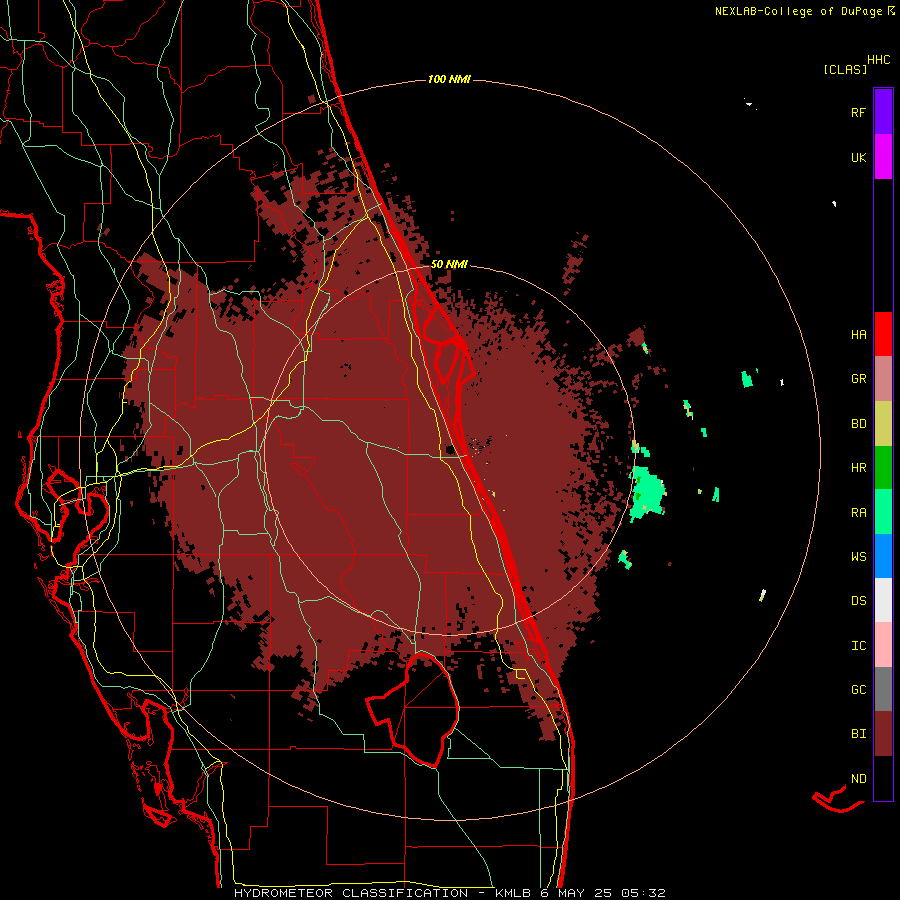Click the 6 MAY 25 date text

pyautogui.click(x=576, y=893)
